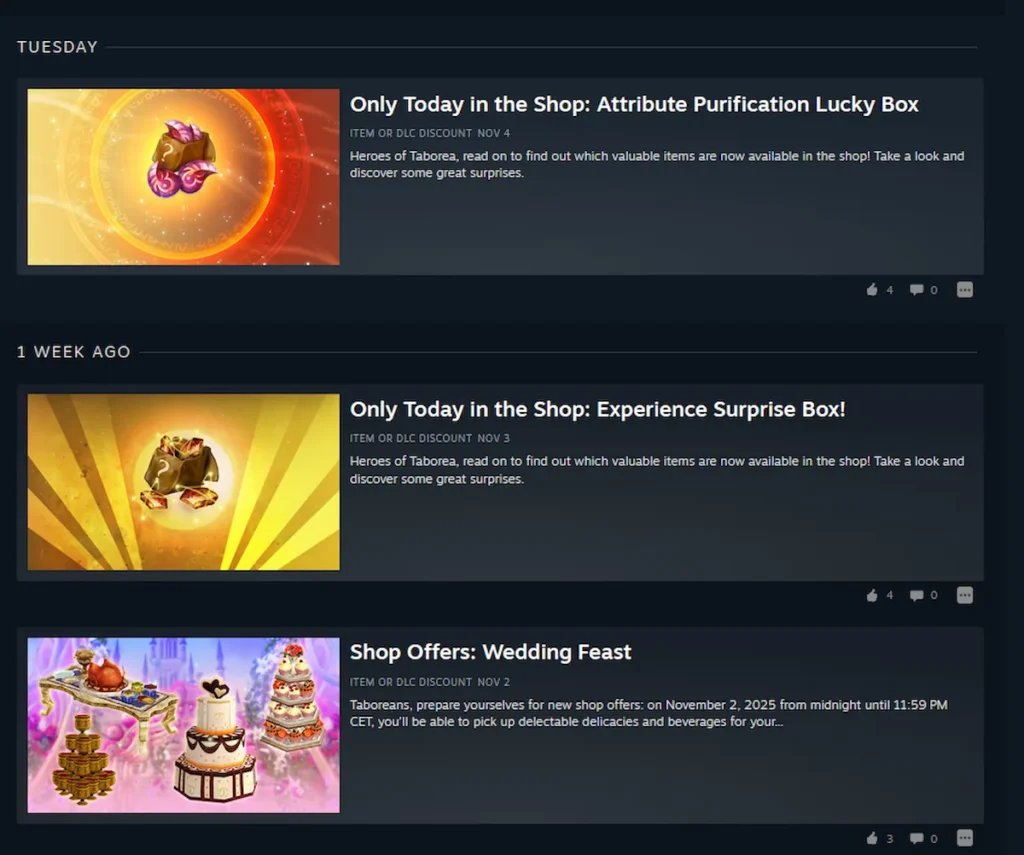Open more options for Attribute Purification post

[965, 289]
